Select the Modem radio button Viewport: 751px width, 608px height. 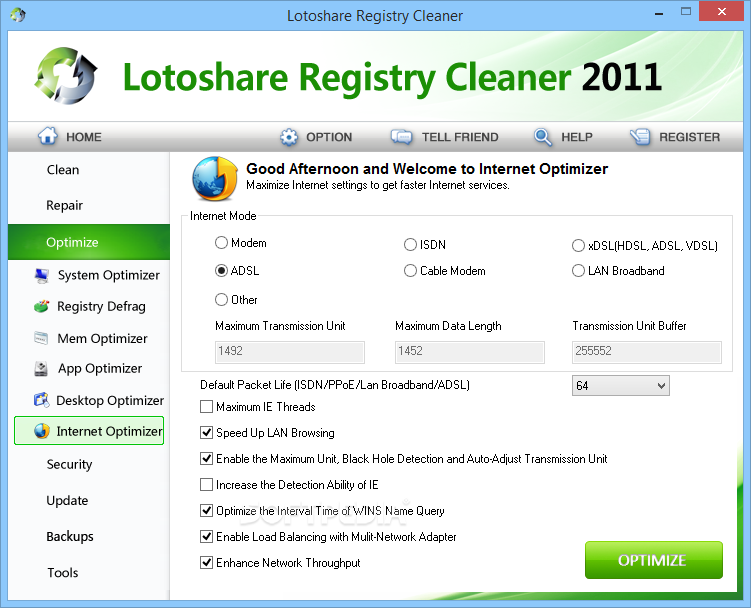tap(221, 243)
